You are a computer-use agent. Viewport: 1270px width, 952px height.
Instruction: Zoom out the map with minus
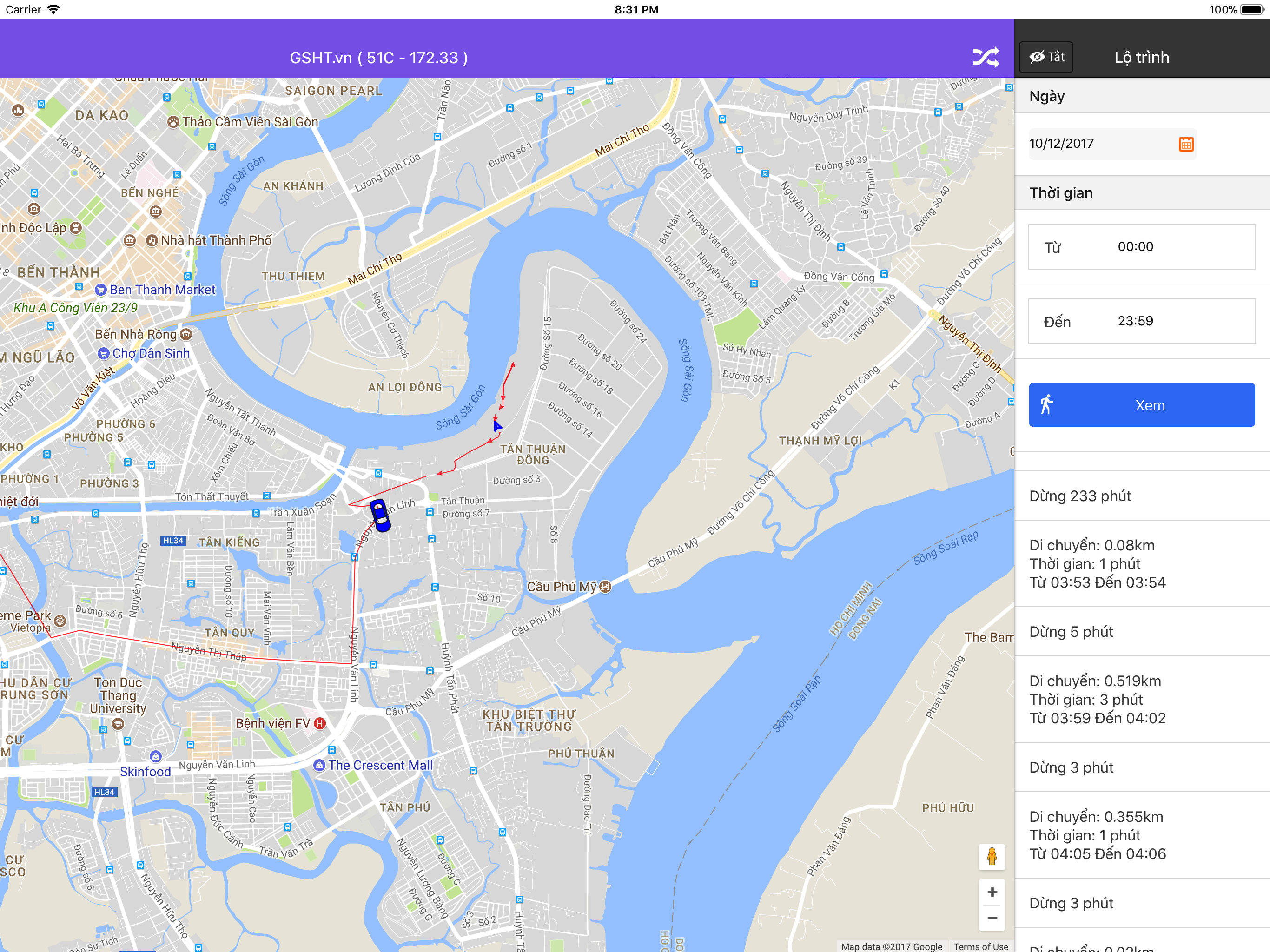click(x=992, y=918)
